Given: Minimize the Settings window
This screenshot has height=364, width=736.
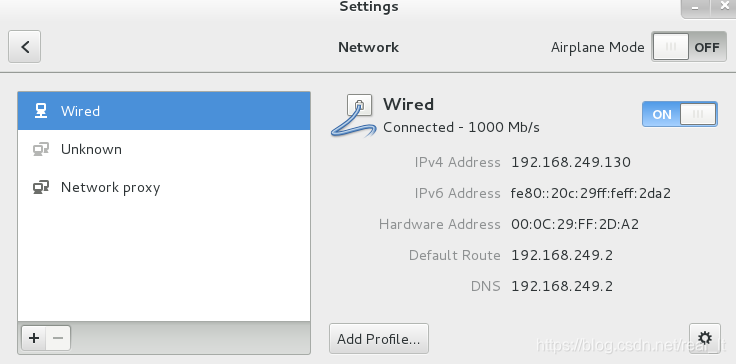Looking at the screenshot, I should pos(695,8).
